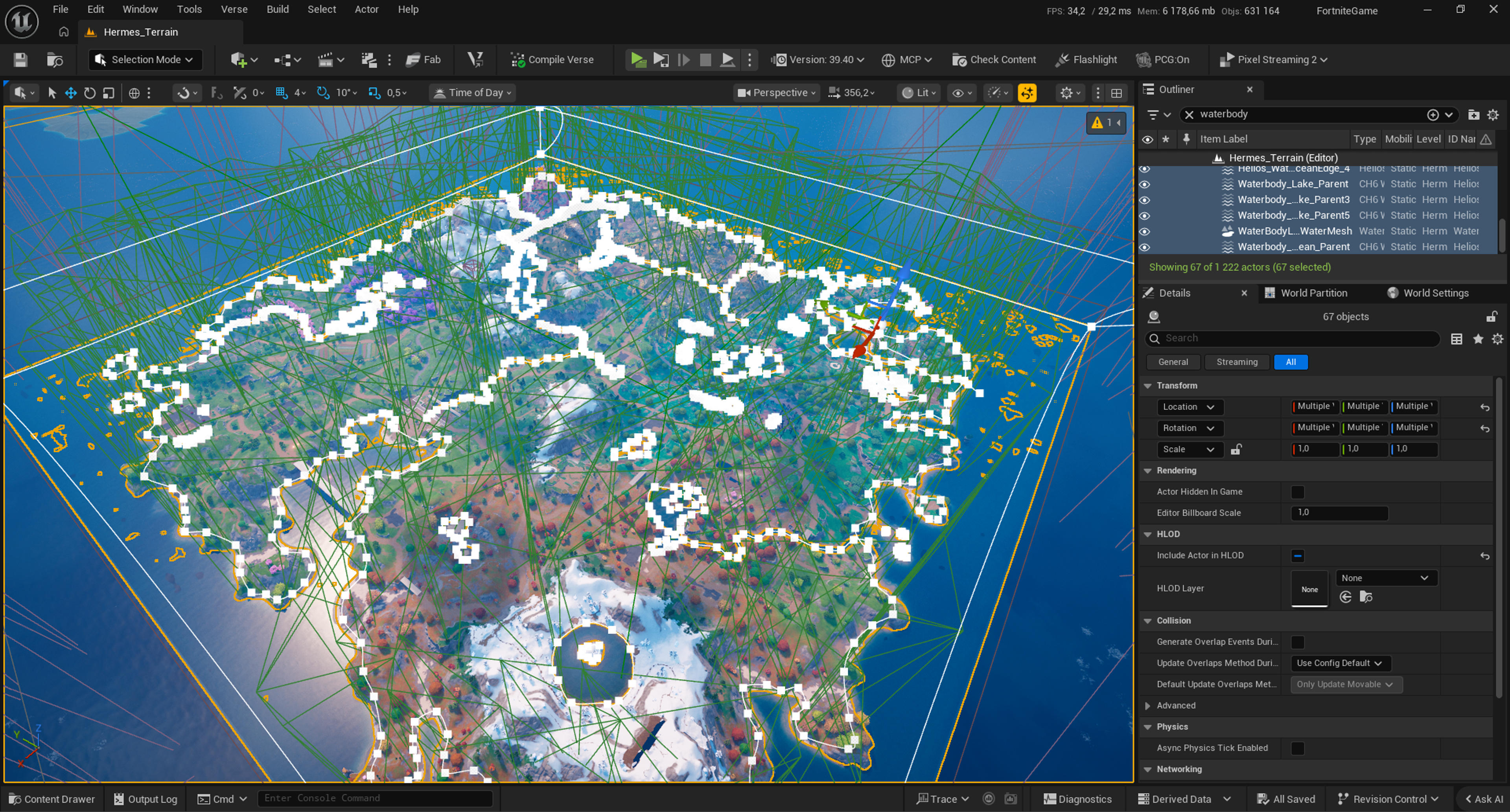The image size is (1510, 812).
Task: Click the Editor Billboard Scale value slider
Action: 1339,513
